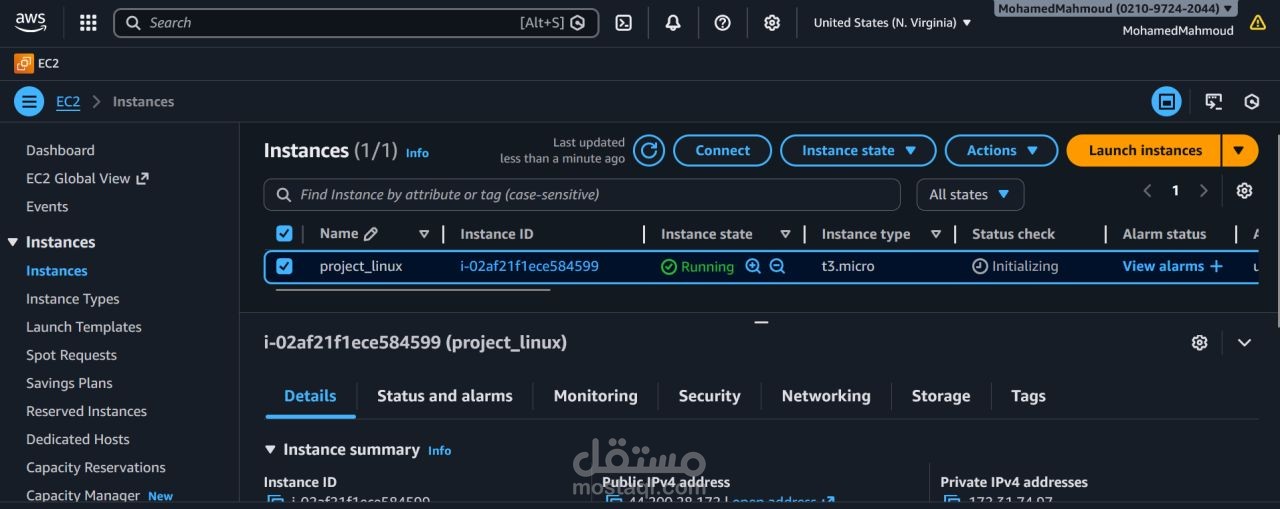Open the notifications bell

[x=673, y=23]
